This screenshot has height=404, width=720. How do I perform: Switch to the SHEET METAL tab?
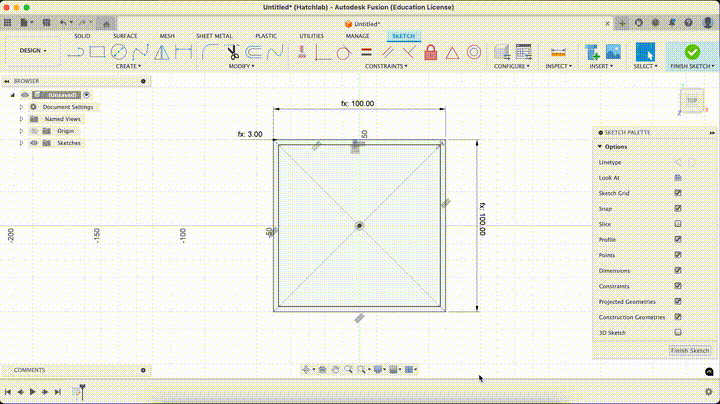(x=214, y=36)
